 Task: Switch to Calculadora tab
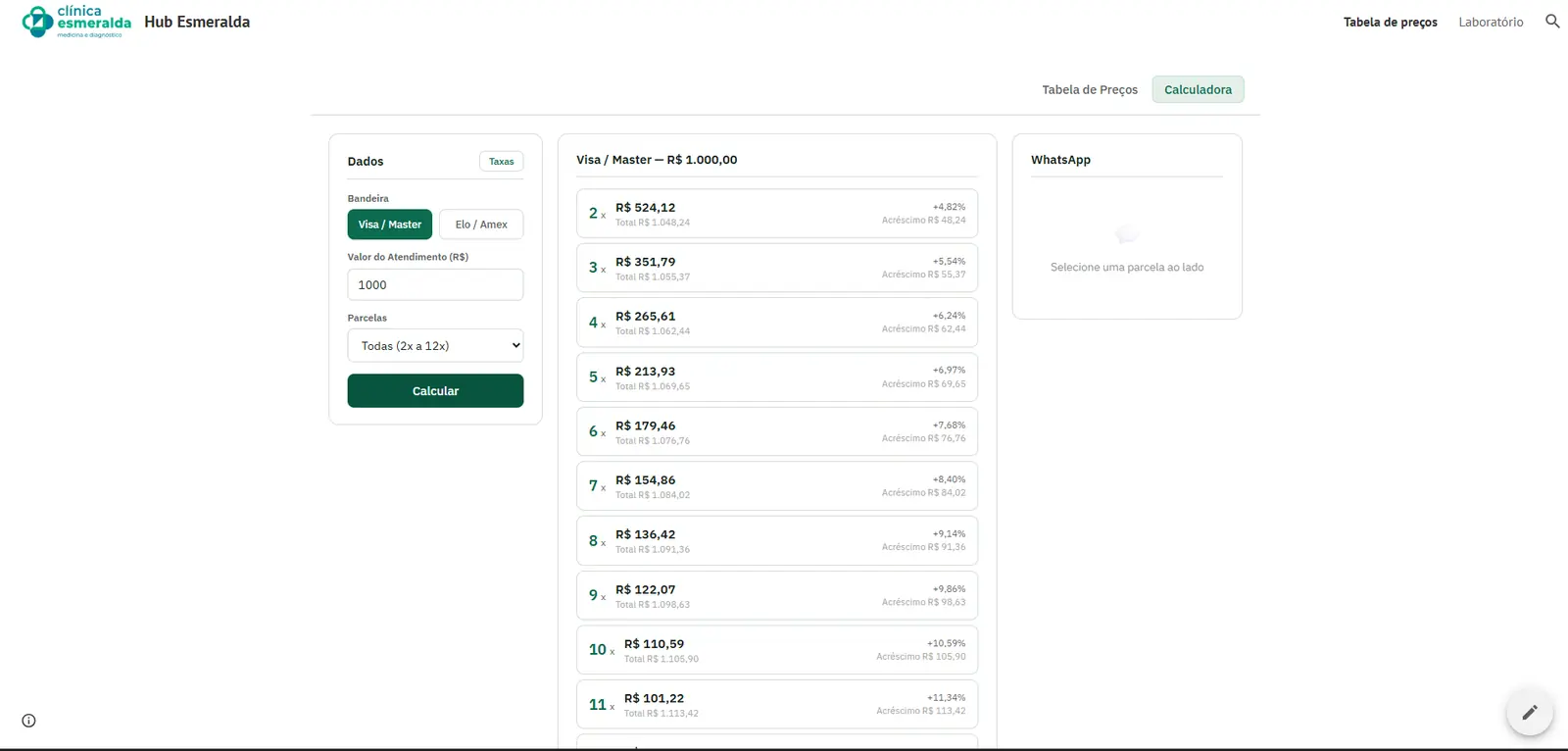(x=1198, y=89)
